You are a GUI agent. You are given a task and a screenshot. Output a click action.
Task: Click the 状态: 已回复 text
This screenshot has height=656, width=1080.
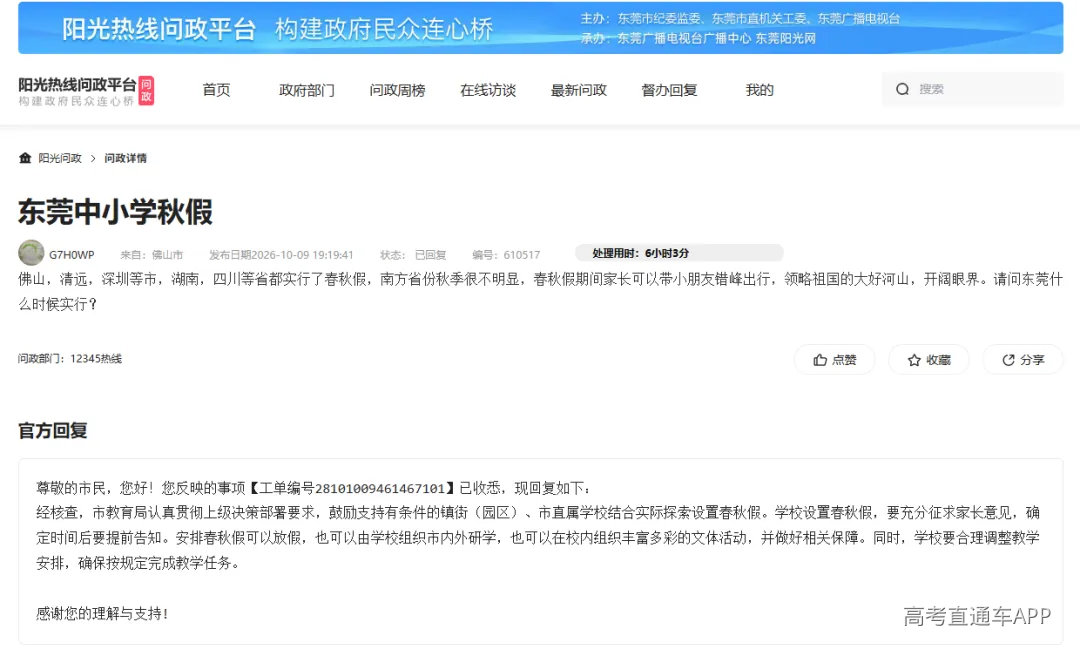pos(413,255)
